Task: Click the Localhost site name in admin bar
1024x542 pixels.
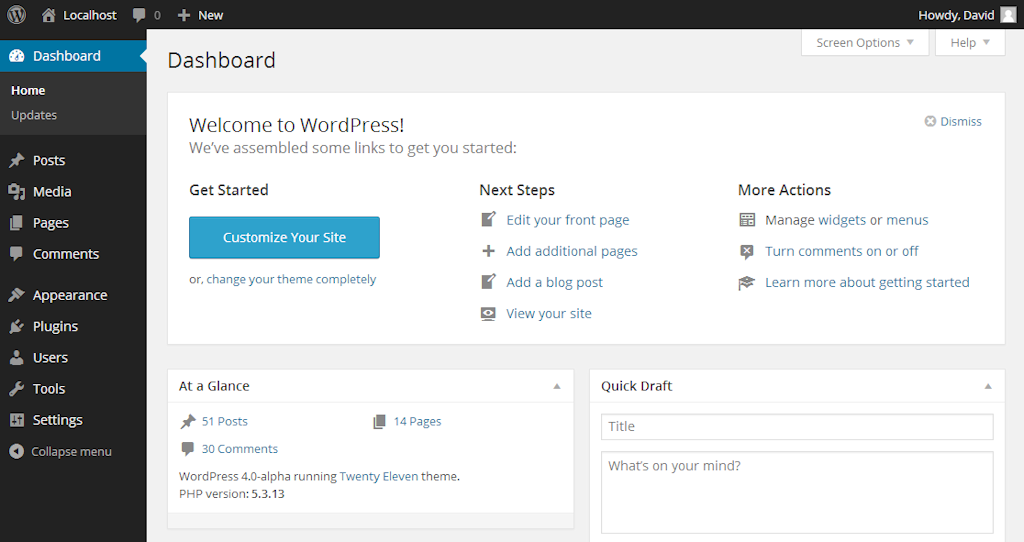Action: [90, 15]
